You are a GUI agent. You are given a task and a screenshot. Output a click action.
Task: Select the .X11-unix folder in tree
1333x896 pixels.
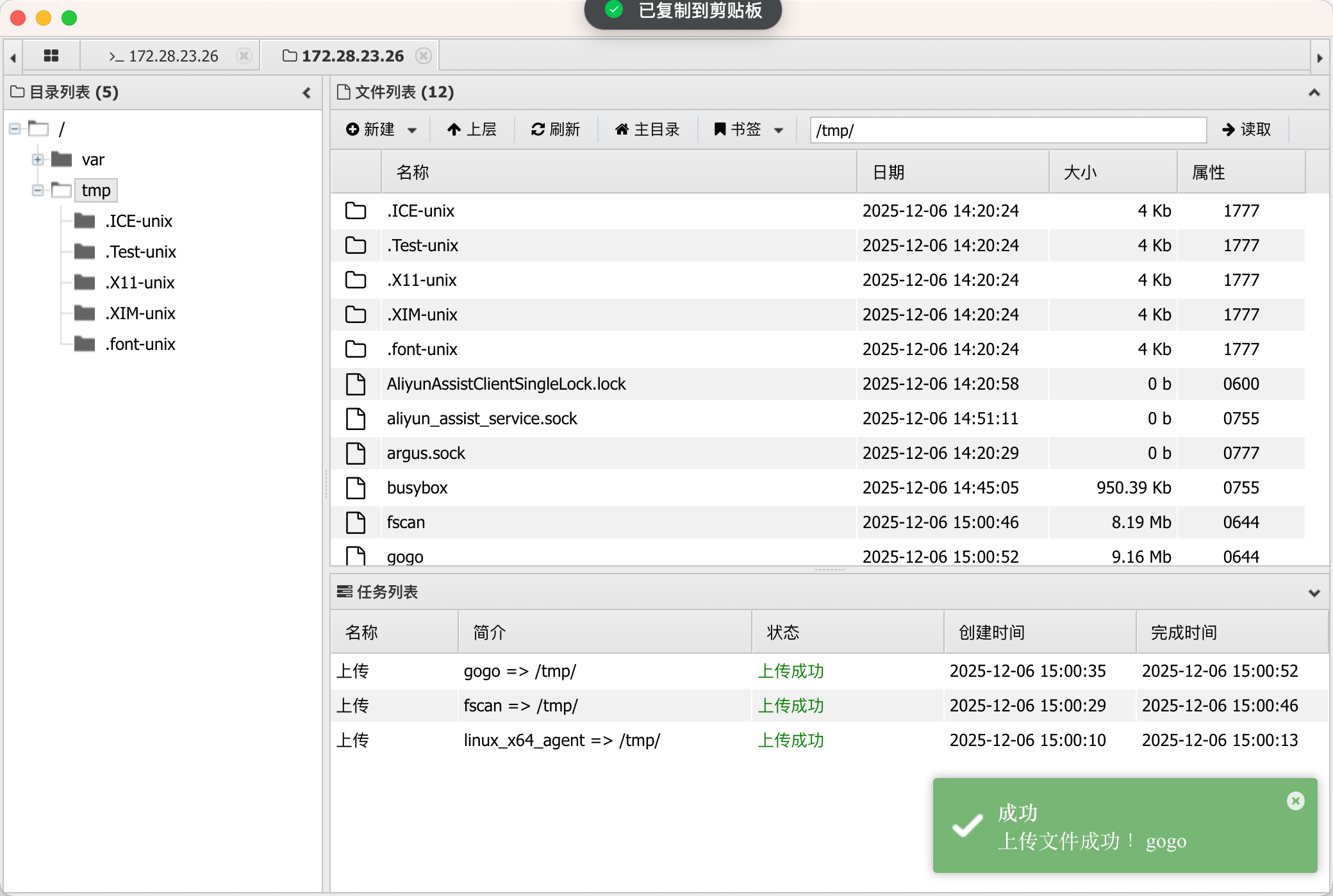click(140, 283)
